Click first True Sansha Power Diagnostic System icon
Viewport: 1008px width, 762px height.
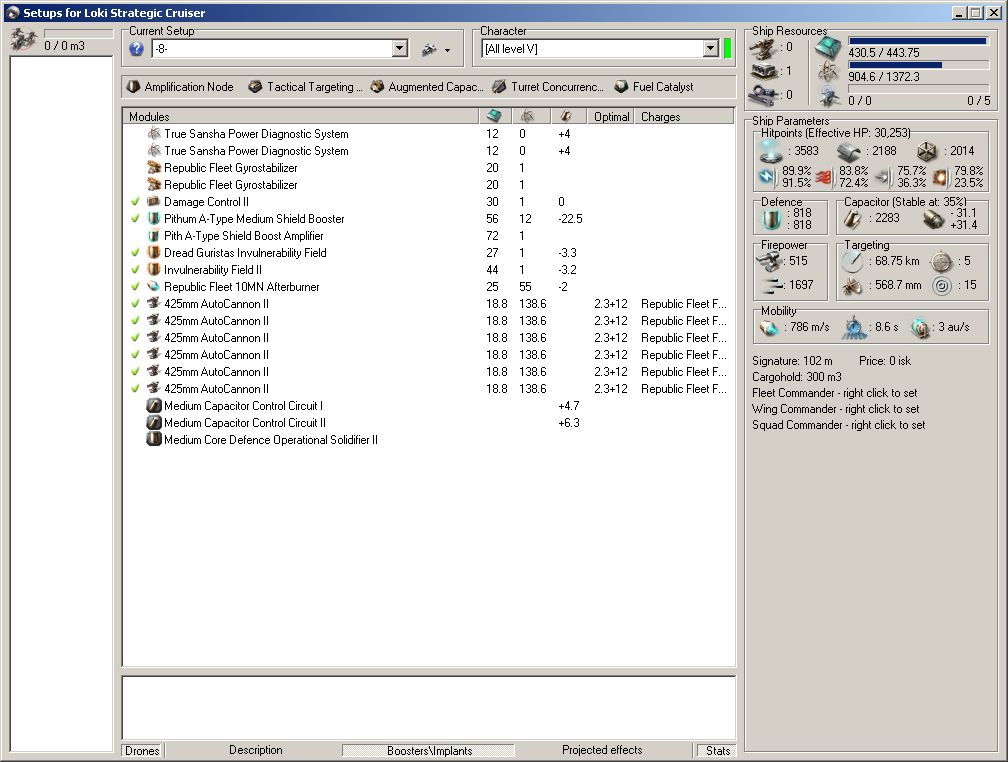(154, 133)
